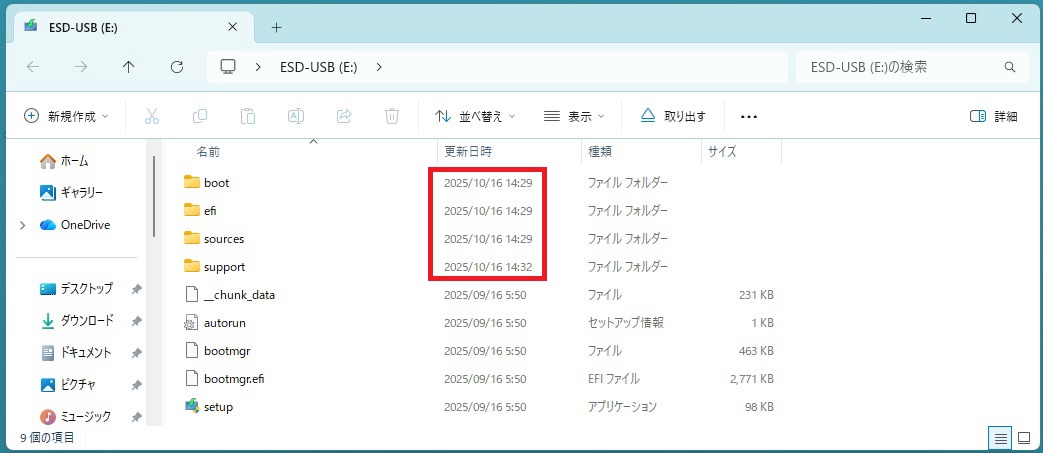
Task: Open the 新規作成 dropdown menu
Action: point(66,116)
